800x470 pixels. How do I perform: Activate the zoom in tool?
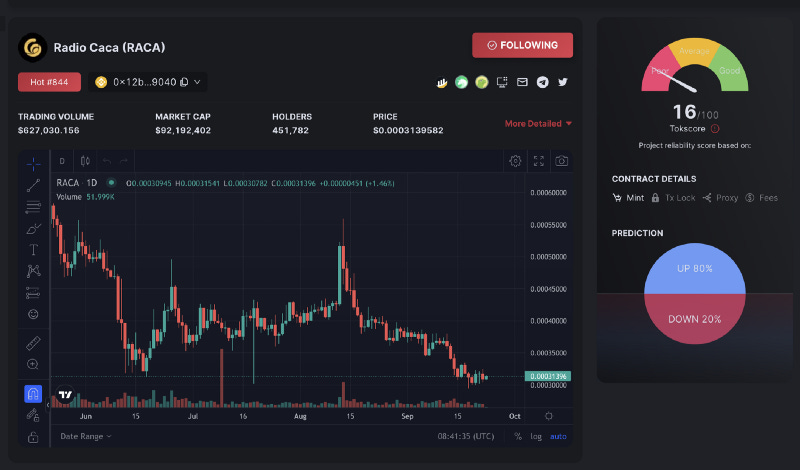pyautogui.click(x=33, y=364)
